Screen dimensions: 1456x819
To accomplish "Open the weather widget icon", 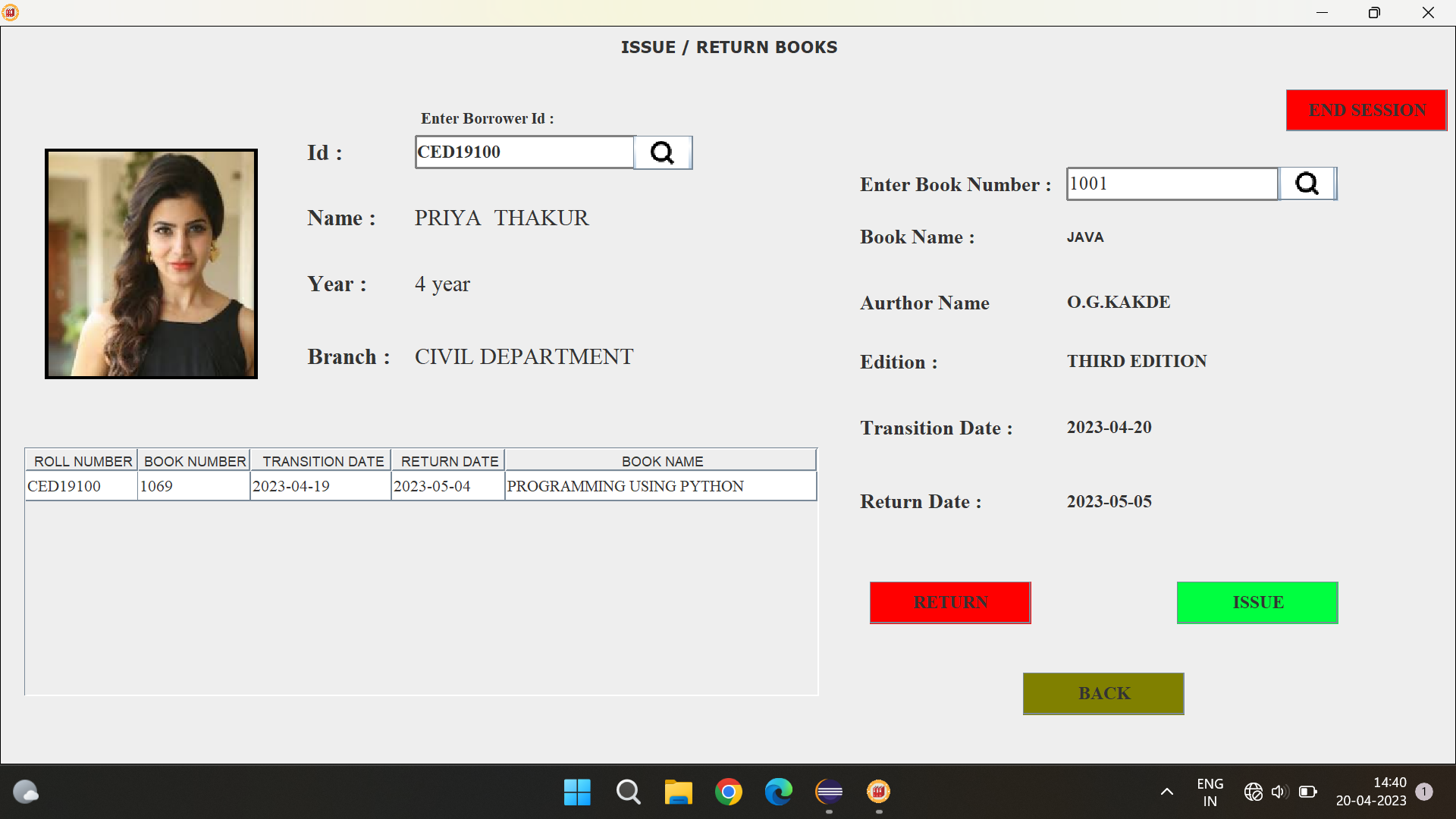I will [26, 792].
